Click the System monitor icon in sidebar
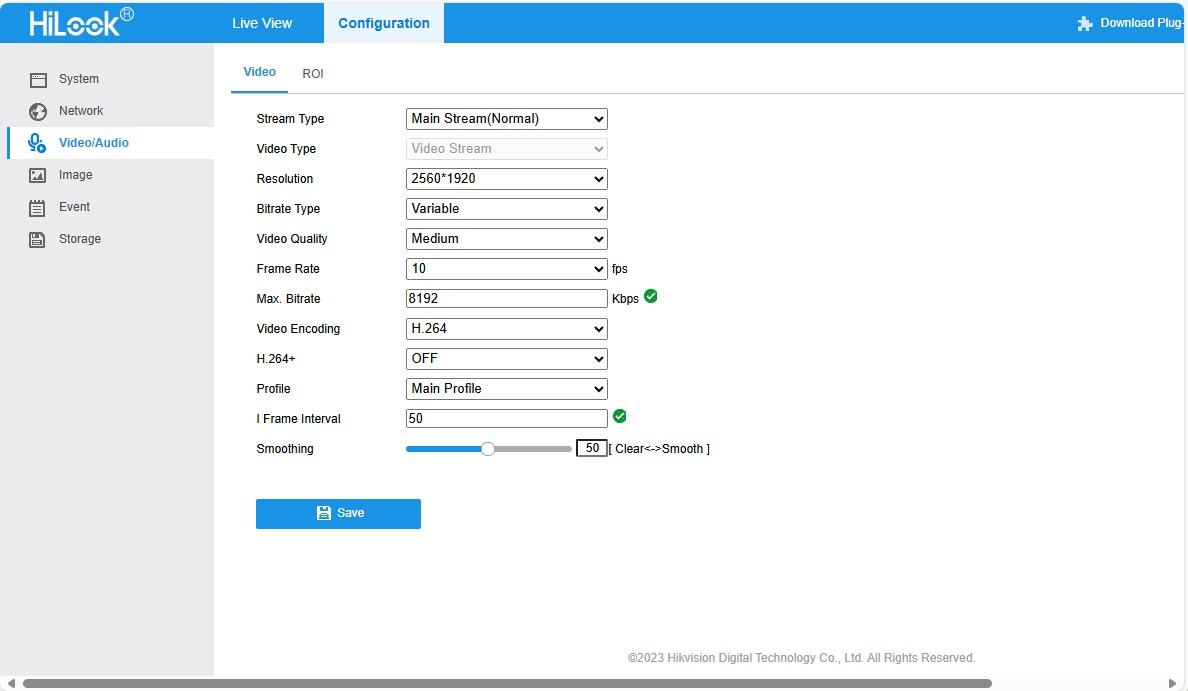This screenshot has width=1188, height=691. pos(38,80)
